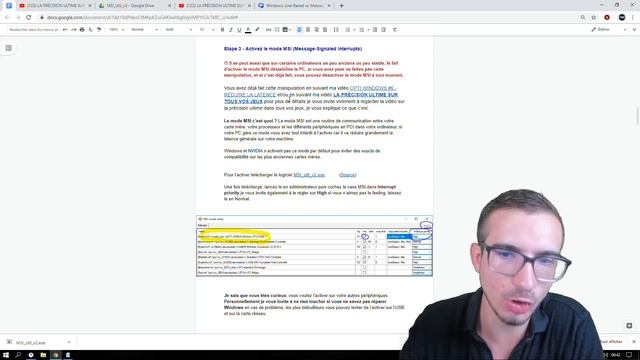
Task: Justify the text
Action: click(x=325, y=30)
